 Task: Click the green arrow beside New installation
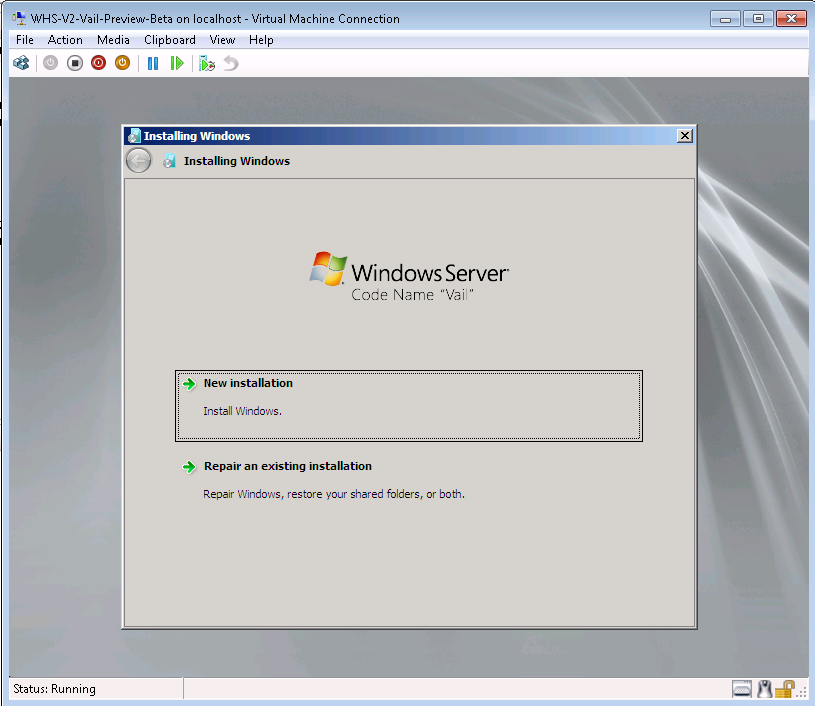click(189, 384)
